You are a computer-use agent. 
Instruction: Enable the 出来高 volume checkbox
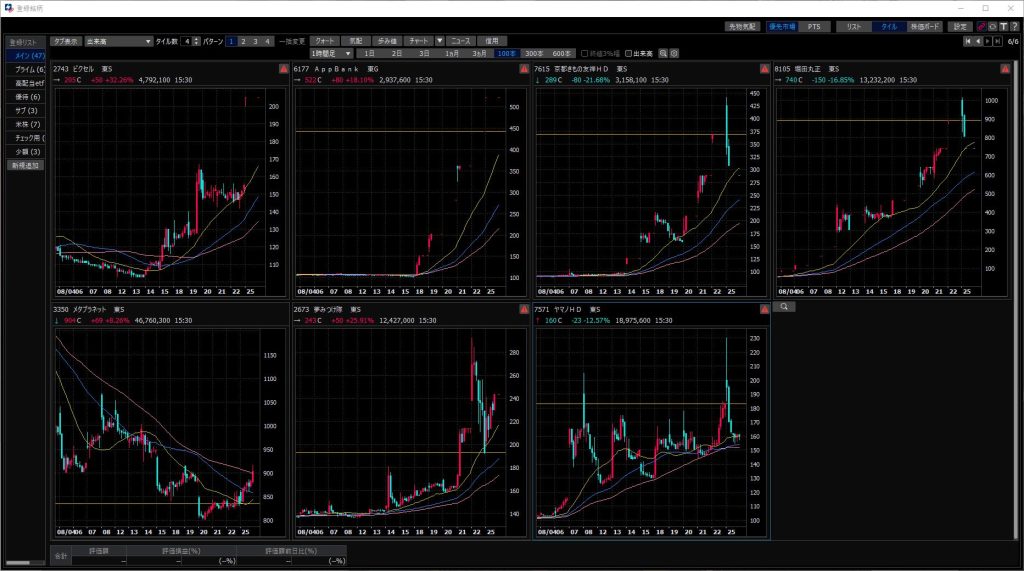pos(628,53)
